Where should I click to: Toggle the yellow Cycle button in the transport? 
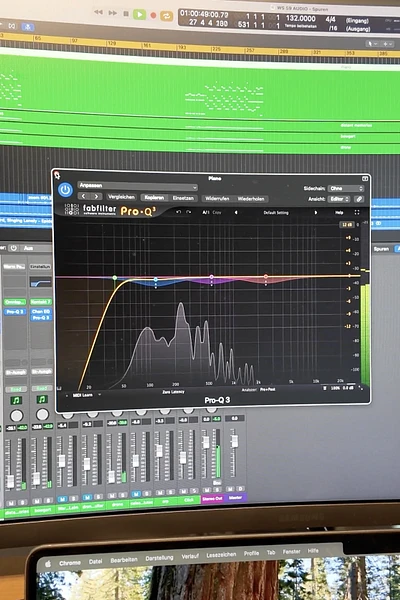(167, 16)
